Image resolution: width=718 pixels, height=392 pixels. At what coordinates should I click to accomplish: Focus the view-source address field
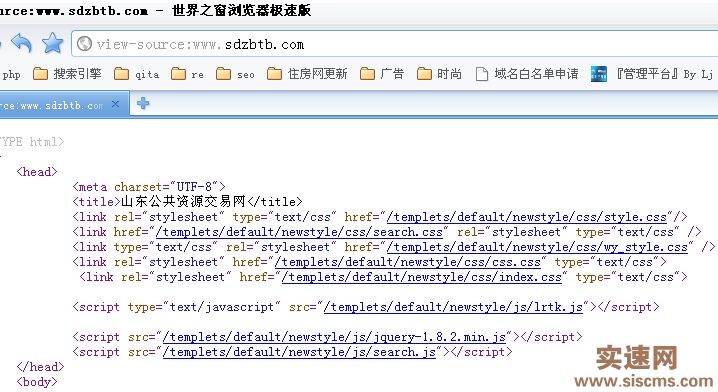[395, 44]
